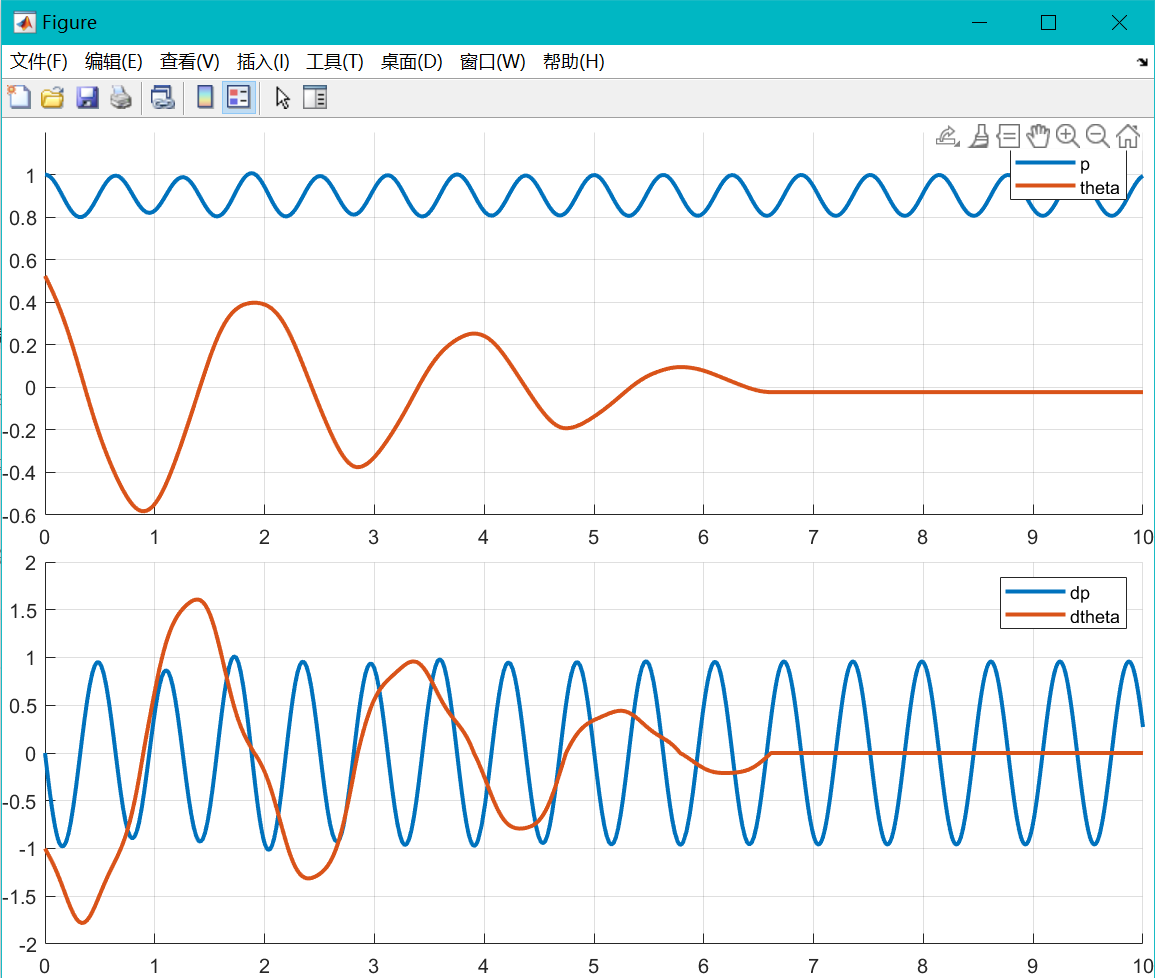Image resolution: width=1155 pixels, height=978 pixels.
Task: Save the figure with the floppy disk icon
Action: click(x=87, y=97)
